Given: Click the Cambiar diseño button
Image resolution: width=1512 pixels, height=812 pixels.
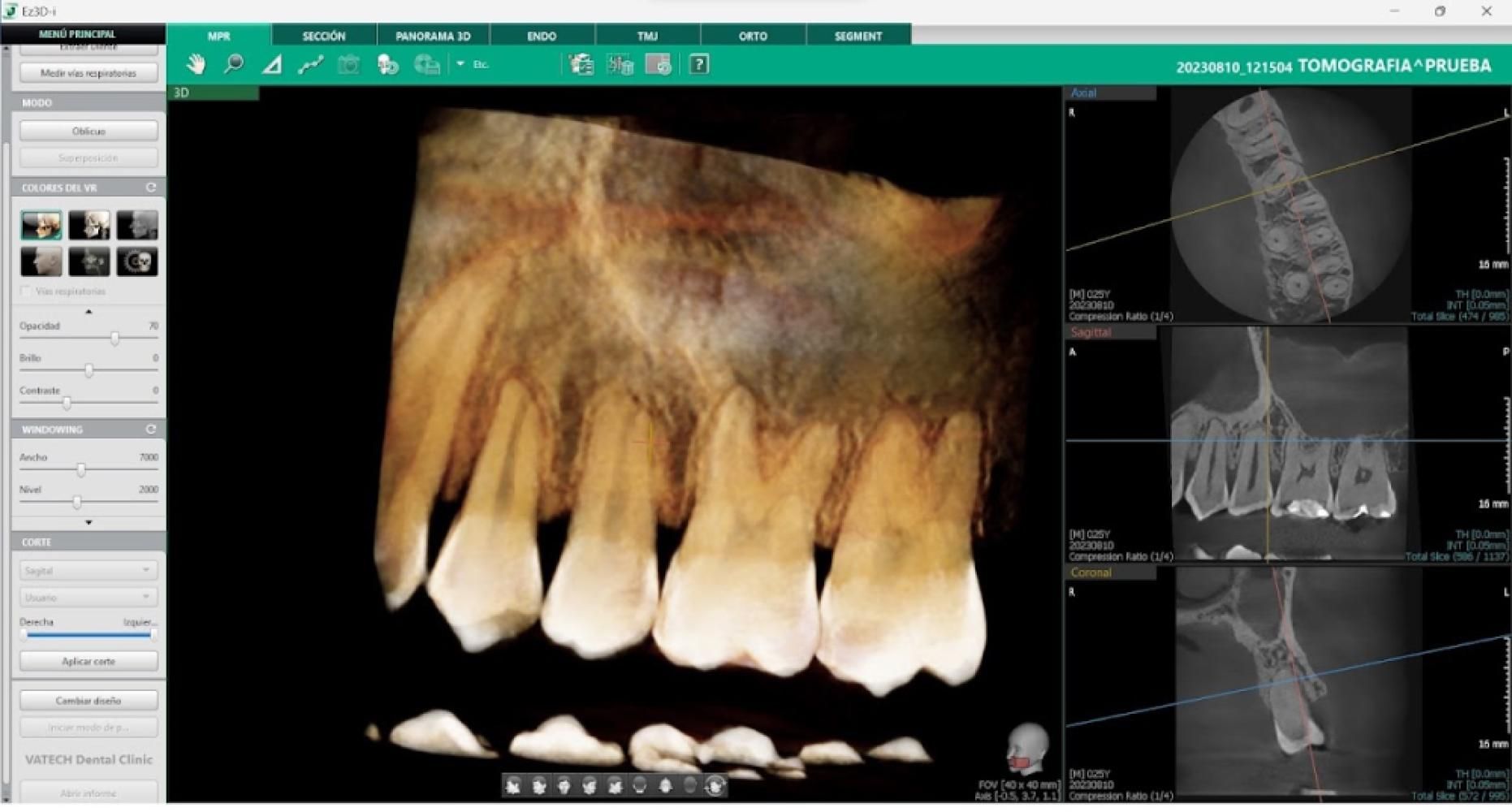Looking at the screenshot, I should pyautogui.click(x=88, y=700).
